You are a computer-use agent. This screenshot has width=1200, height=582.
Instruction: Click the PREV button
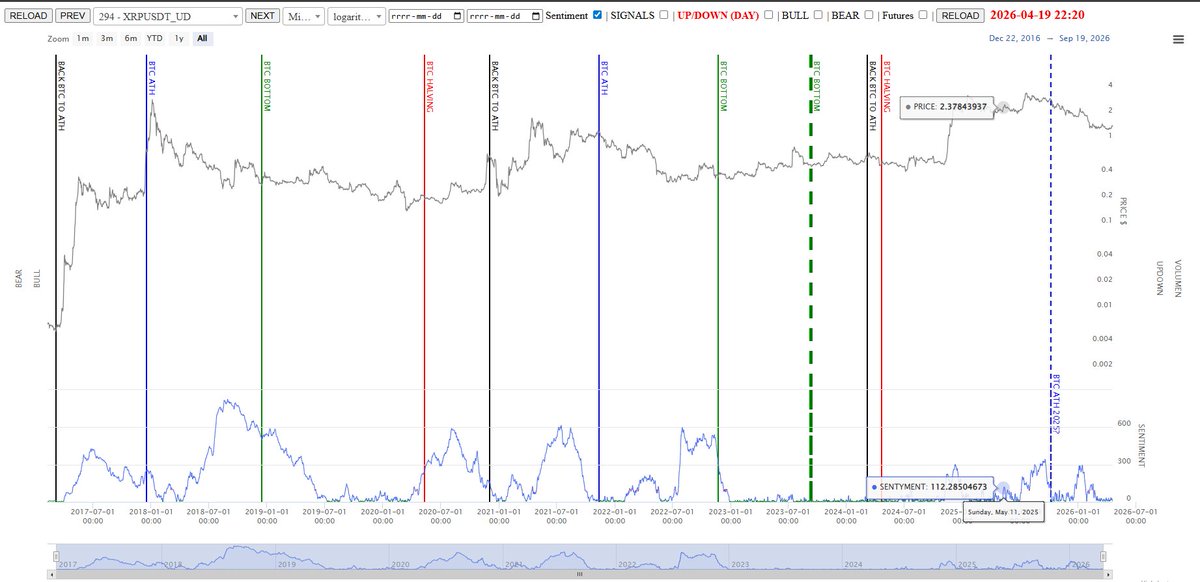point(71,16)
